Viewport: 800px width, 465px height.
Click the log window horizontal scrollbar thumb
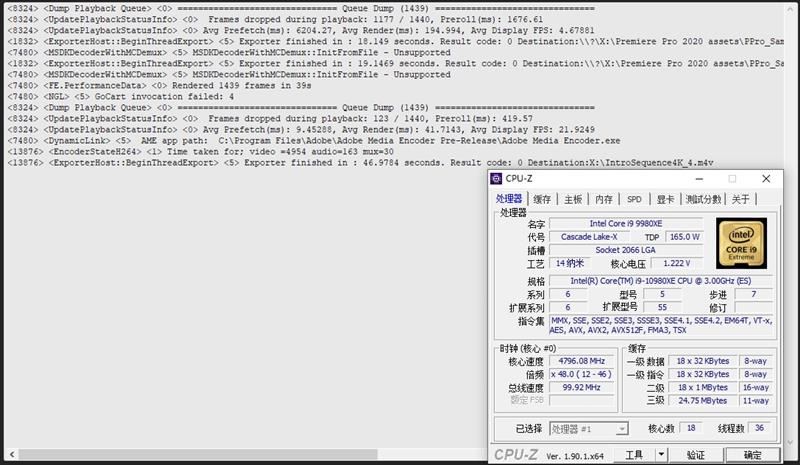[198, 454]
